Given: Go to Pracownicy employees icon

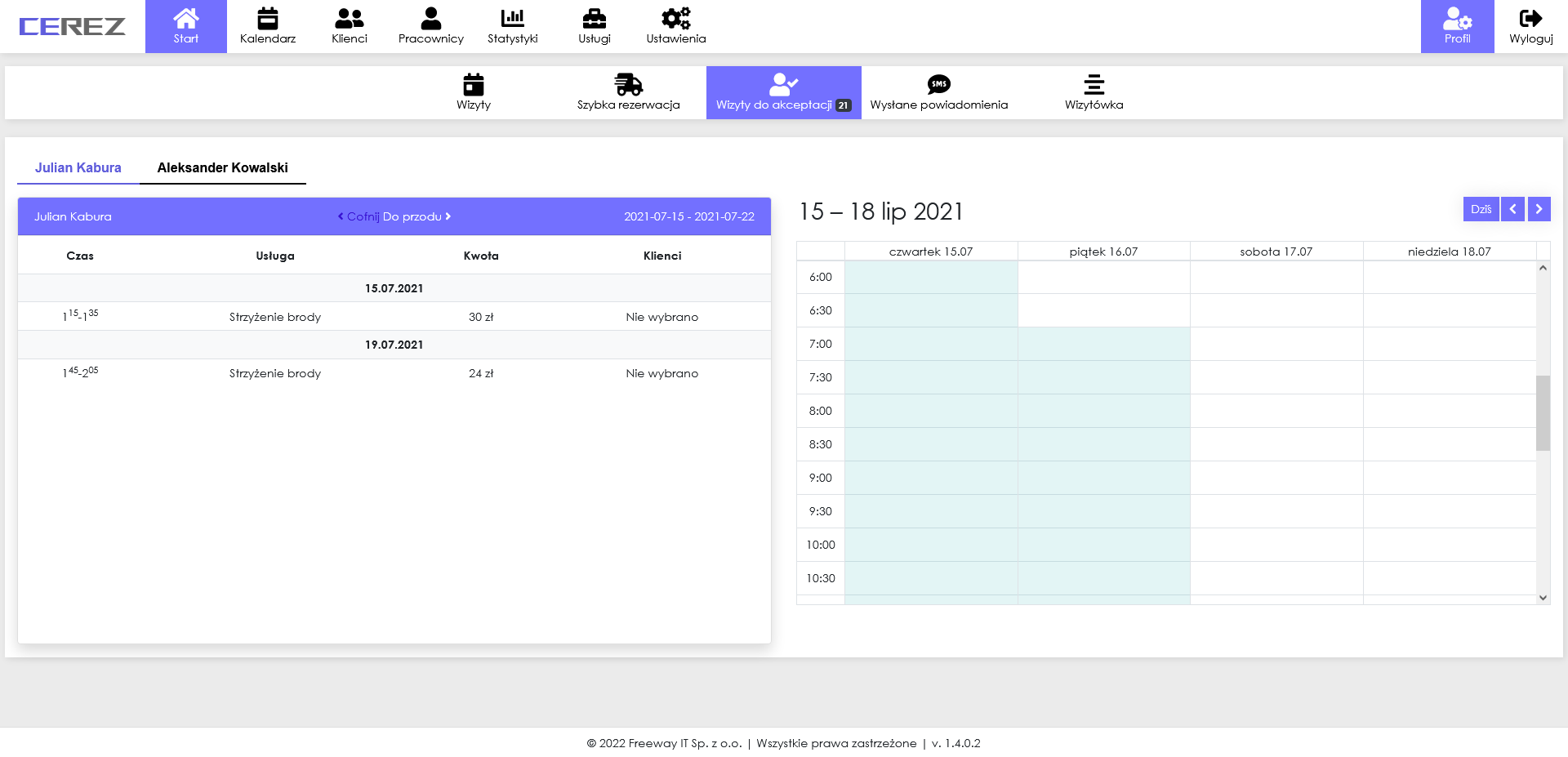Looking at the screenshot, I should coord(430,18).
